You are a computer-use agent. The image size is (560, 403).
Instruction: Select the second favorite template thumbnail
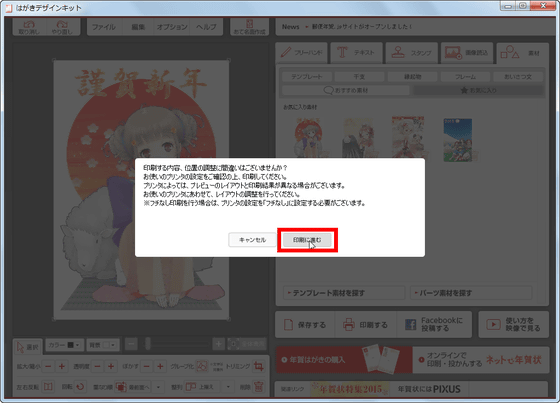358,139
